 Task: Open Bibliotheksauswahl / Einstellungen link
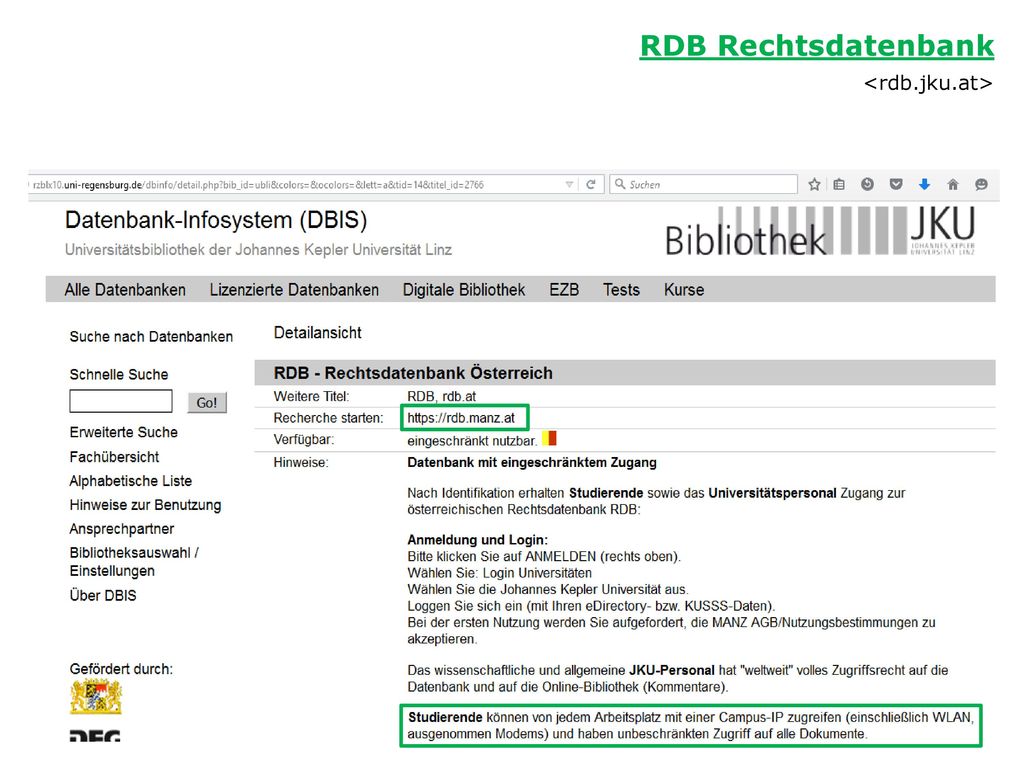point(134,562)
